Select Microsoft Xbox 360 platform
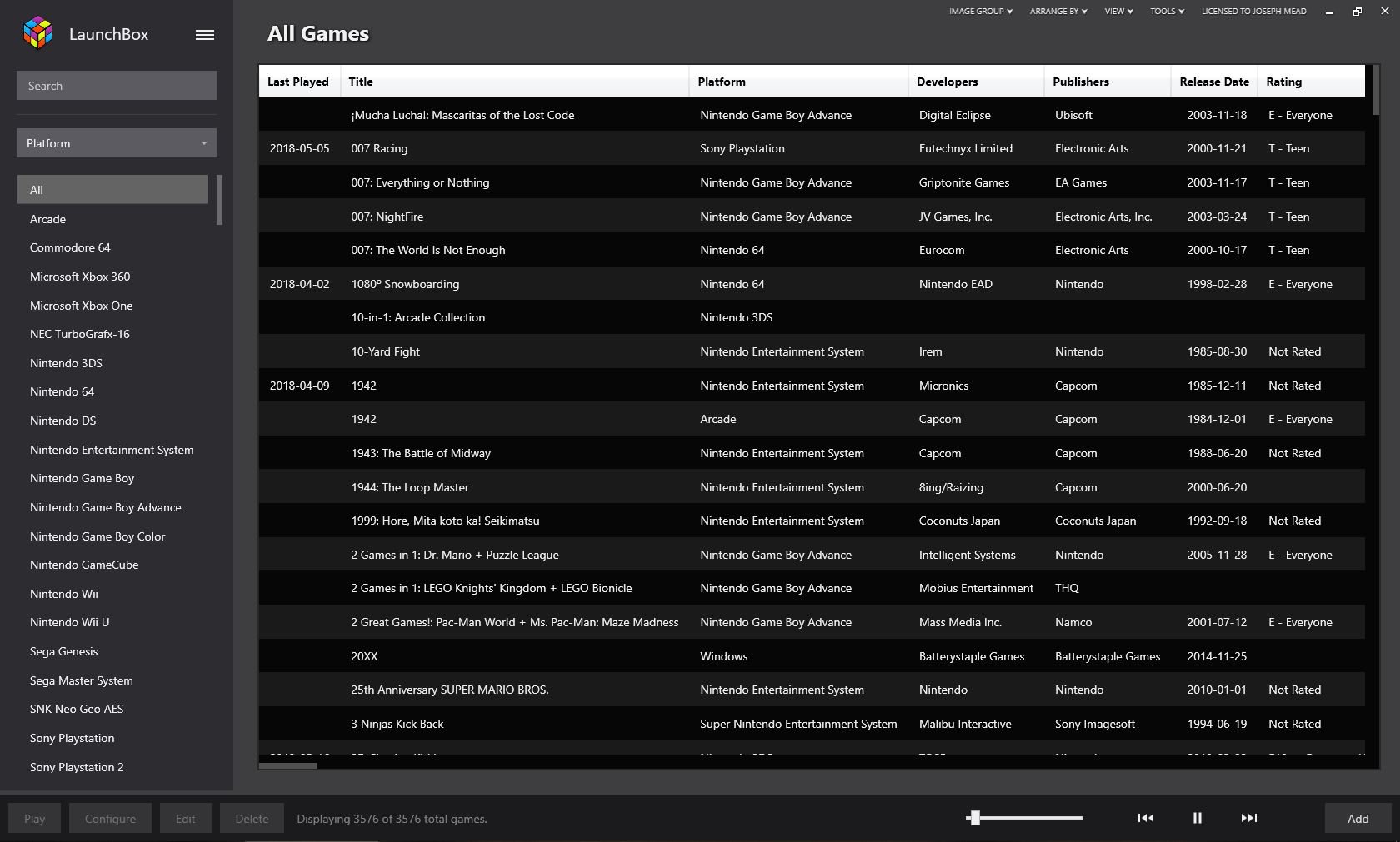Image resolution: width=1400 pixels, height=842 pixels. pos(112,277)
